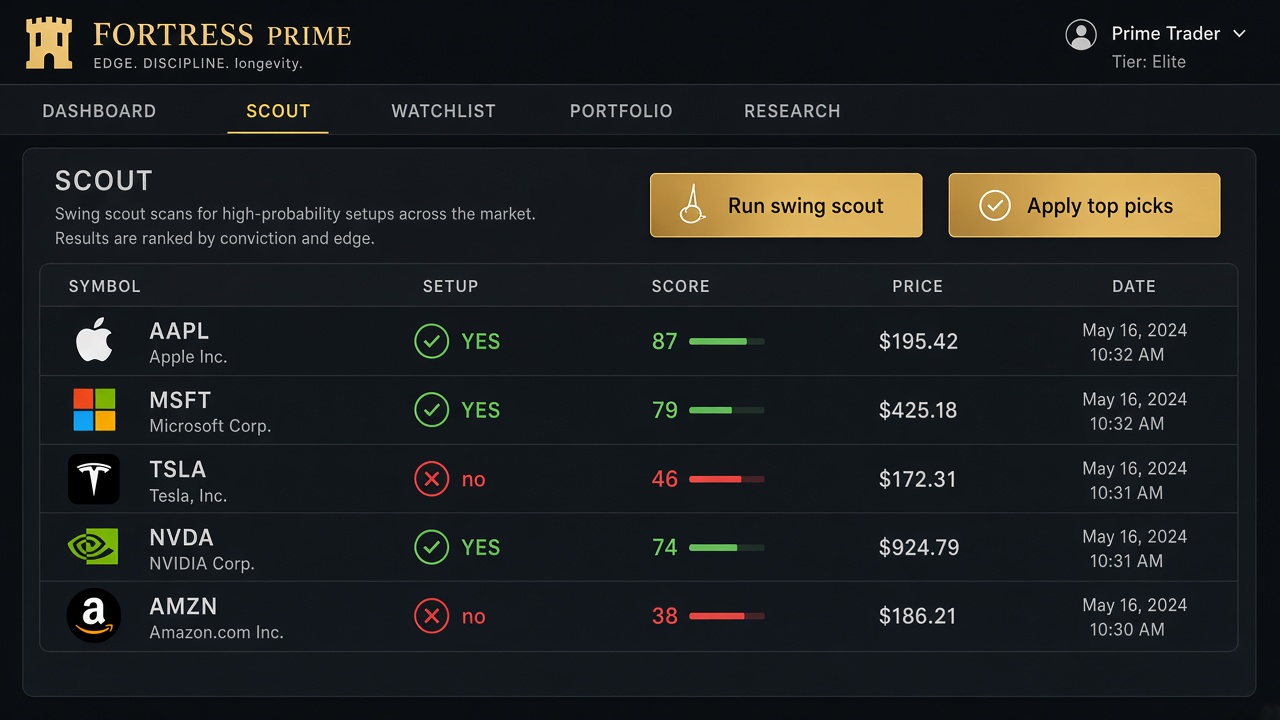Screen dimensions: 1280x720
Task: Click the Tier: Elite label
Action: pos(1149,62)
